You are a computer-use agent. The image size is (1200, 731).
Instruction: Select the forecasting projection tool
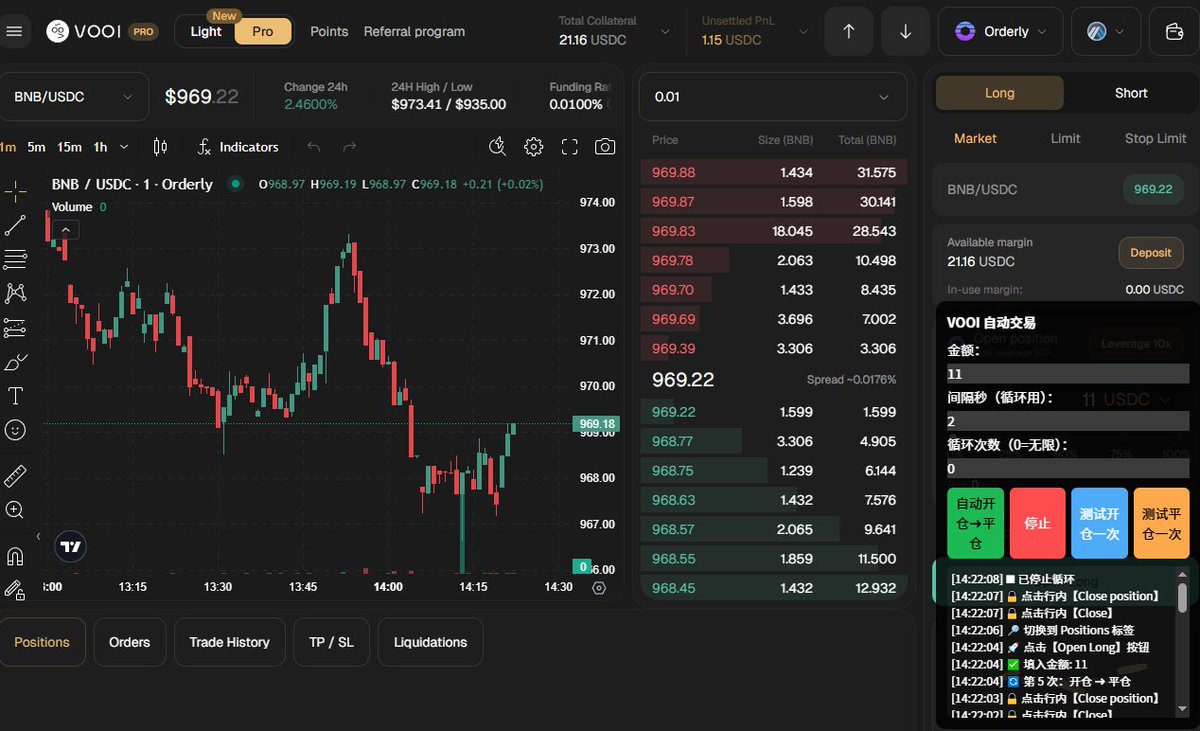(x=15, y=327)
